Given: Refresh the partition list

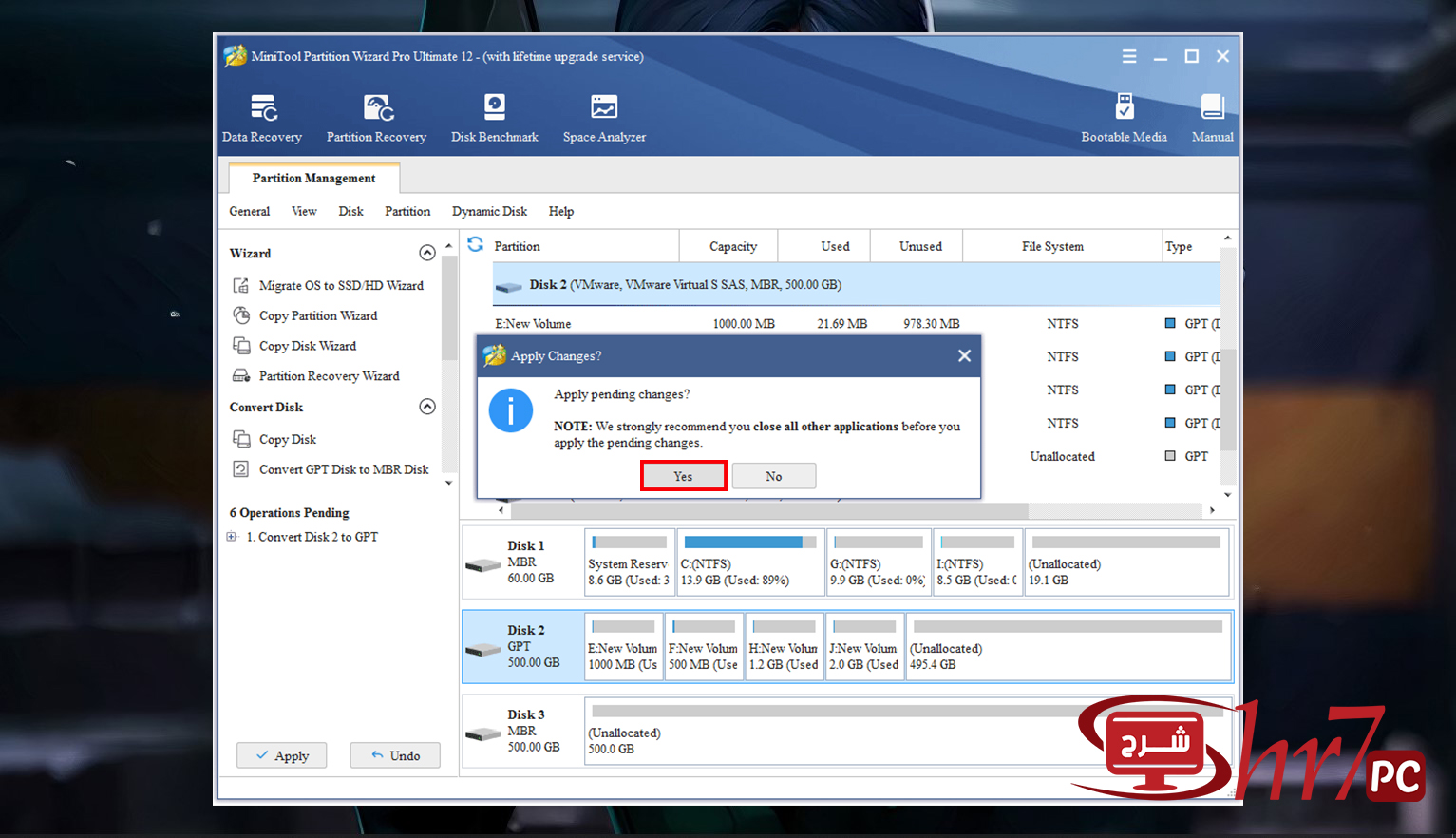Looking at the screenshot, I should 476,245.
